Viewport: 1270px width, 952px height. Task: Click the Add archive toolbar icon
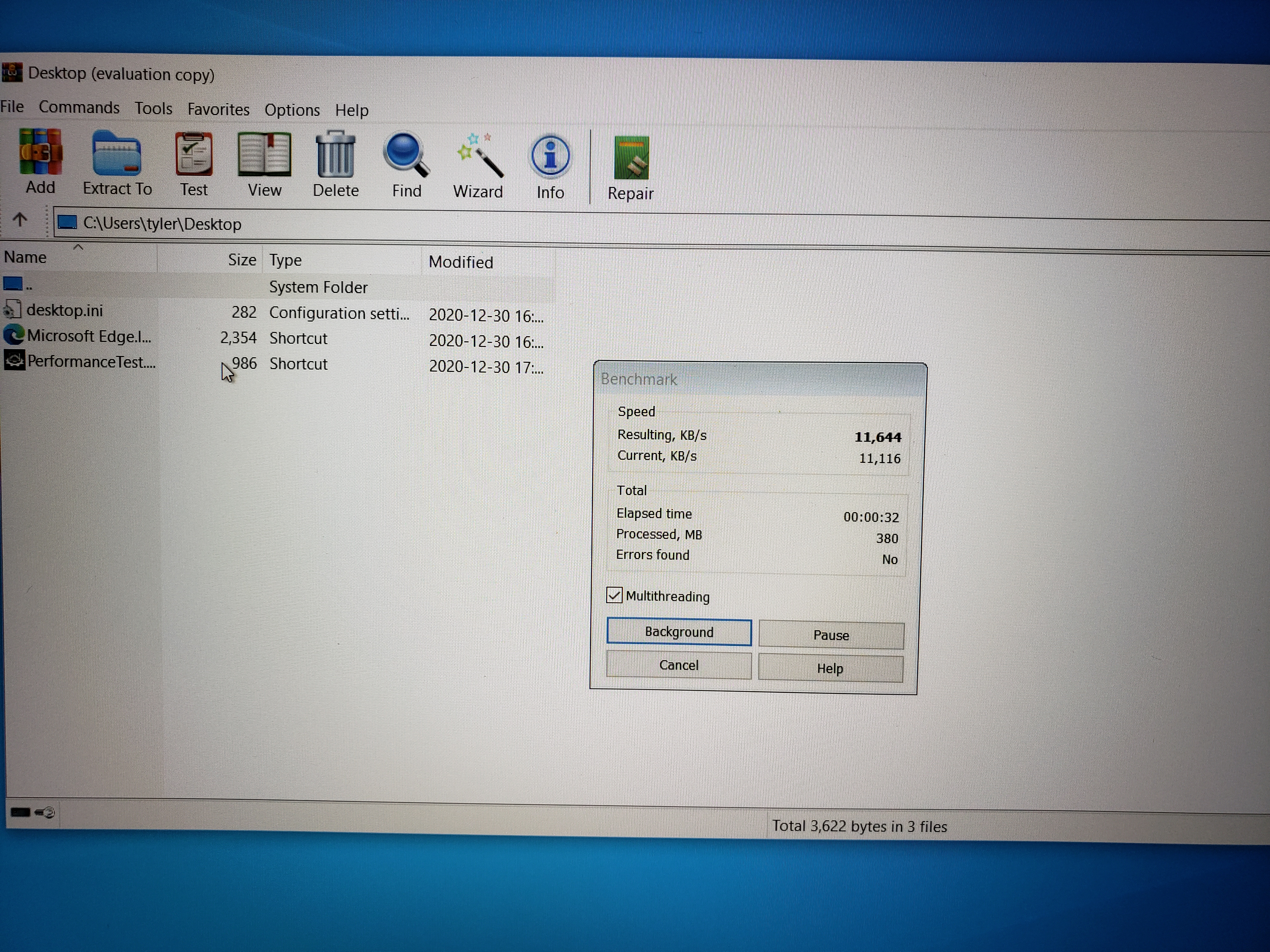click(x=40, y=152)
